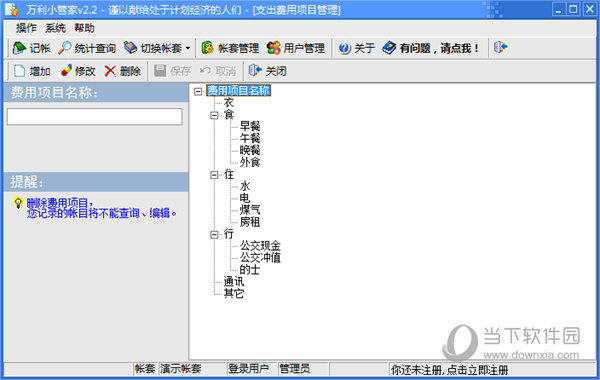Select 房租 in the tree
600x380 pixels.
(x=250, y=222)
